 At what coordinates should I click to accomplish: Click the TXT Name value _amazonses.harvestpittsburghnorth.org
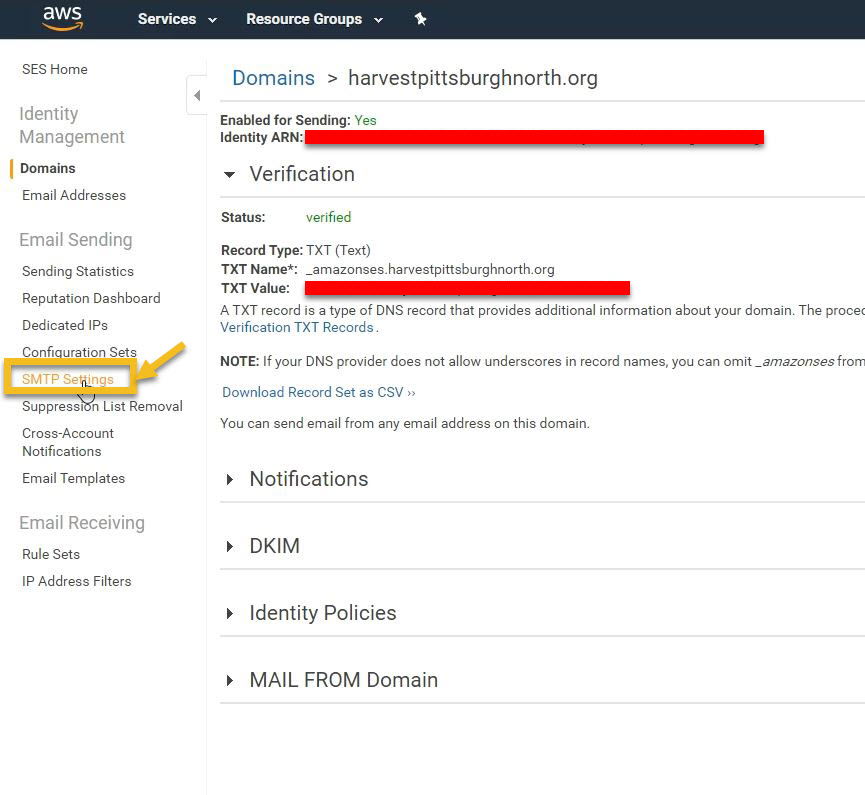coord(430,270)
